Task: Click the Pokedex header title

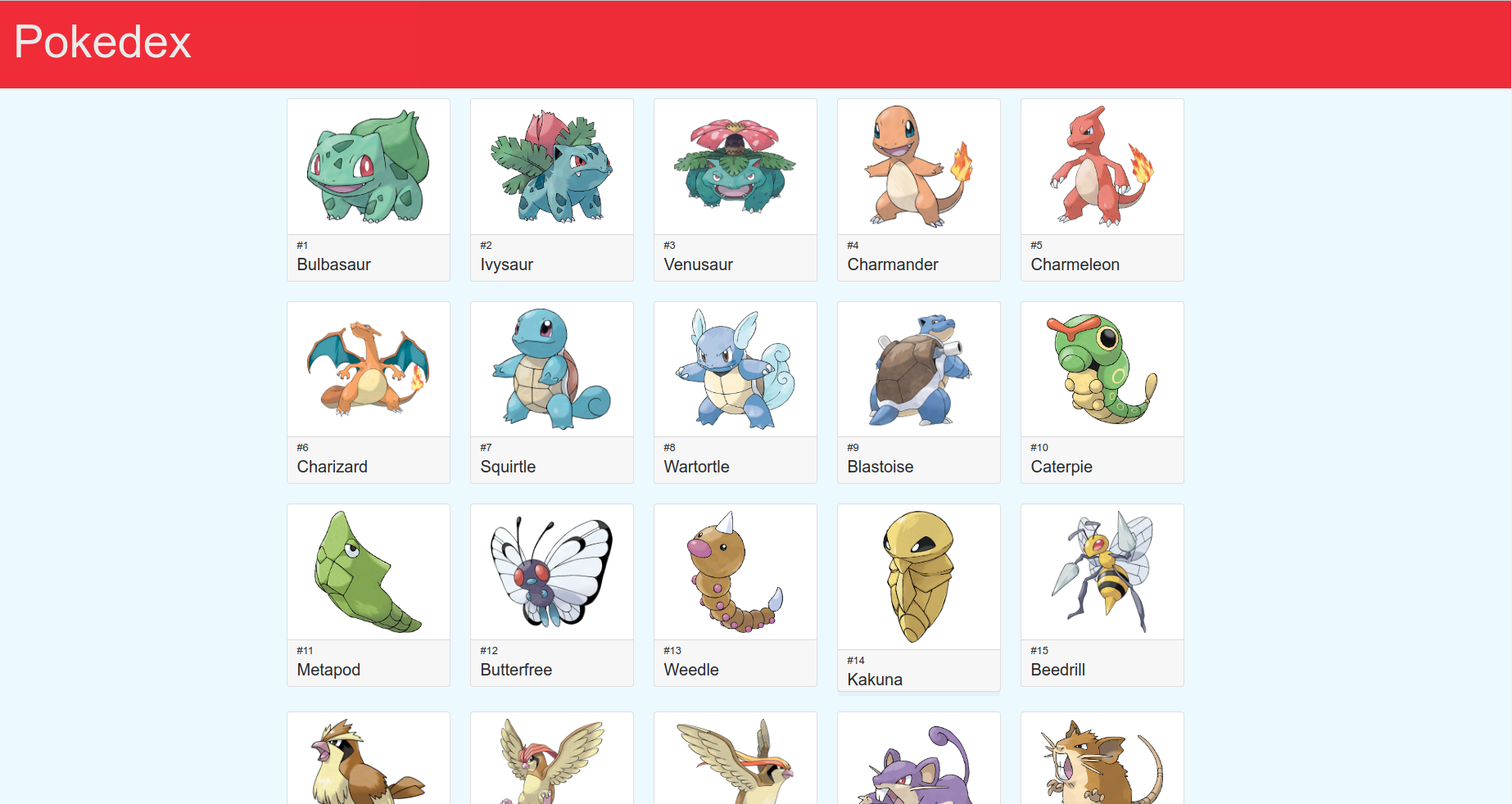Action: point(102,42)
